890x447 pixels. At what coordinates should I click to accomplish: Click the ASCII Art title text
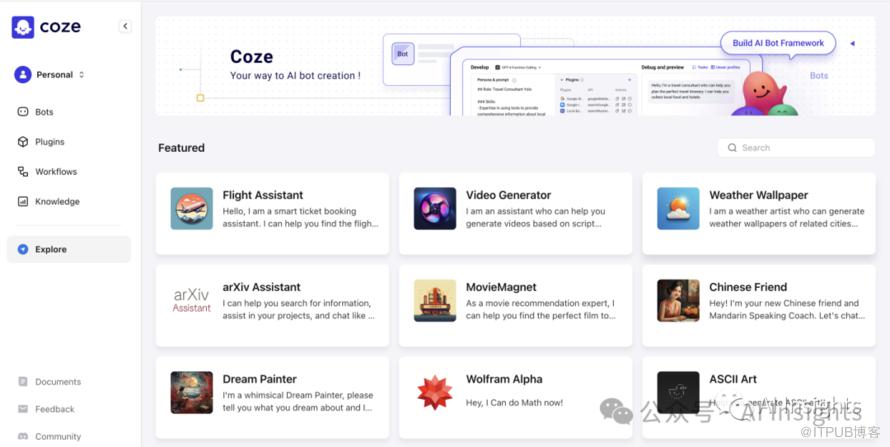click(733, 379)
